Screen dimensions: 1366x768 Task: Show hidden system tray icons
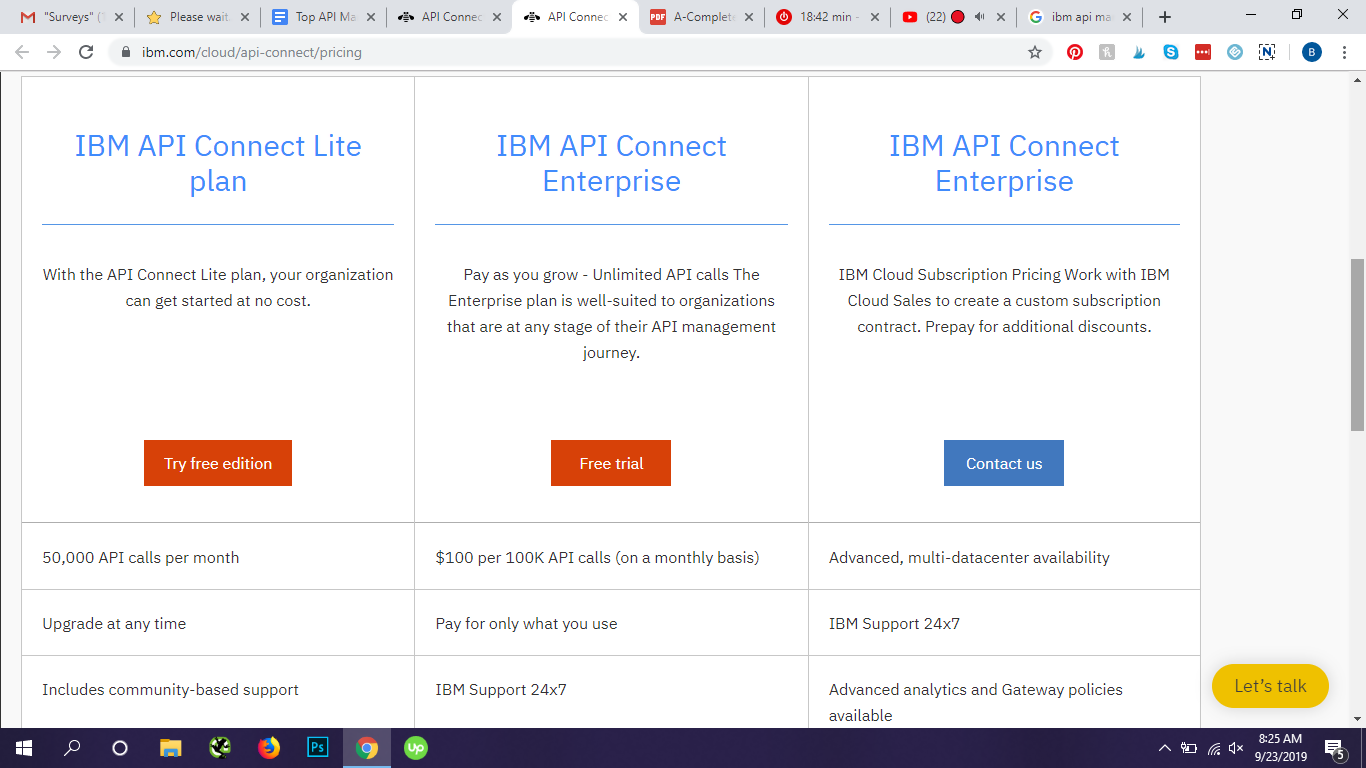(1164, 748)
